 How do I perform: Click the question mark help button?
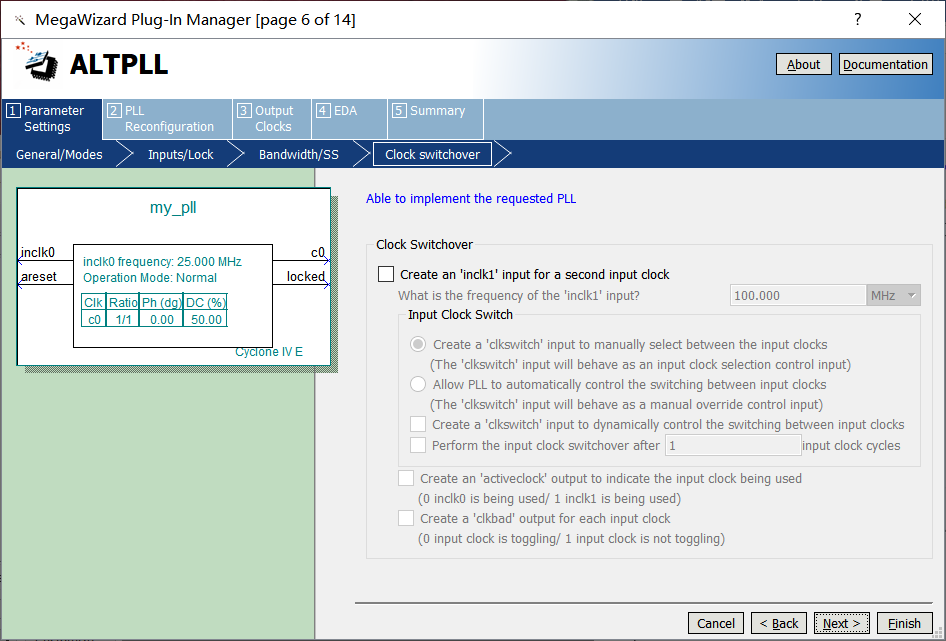(x=857, y=20)
